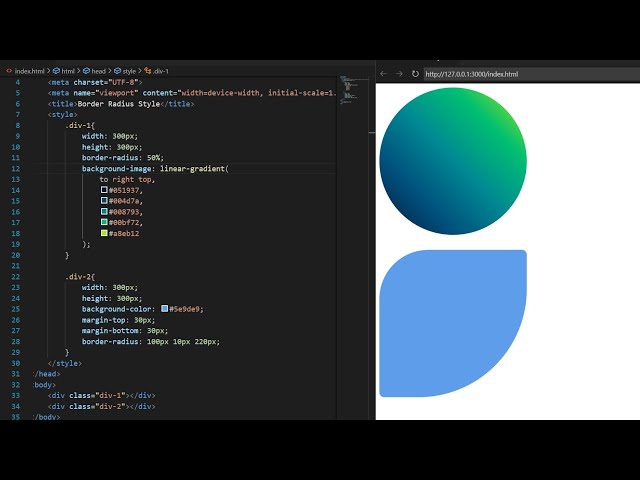This screenshot has height=480, width=640.
Task: Open color picker for #008793 swatch
Action: click(104, 211)
